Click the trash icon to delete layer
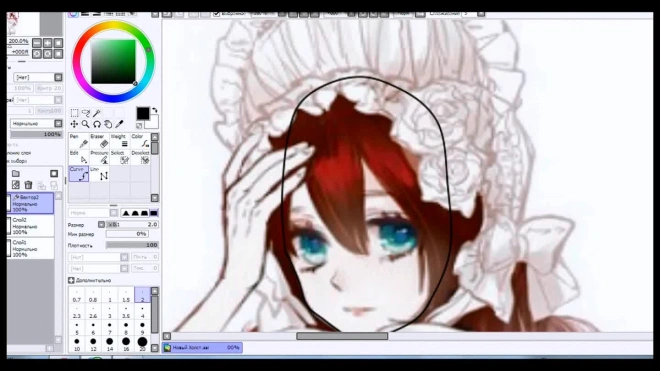This screenshot has height=371, width=660. pos(28,185)
